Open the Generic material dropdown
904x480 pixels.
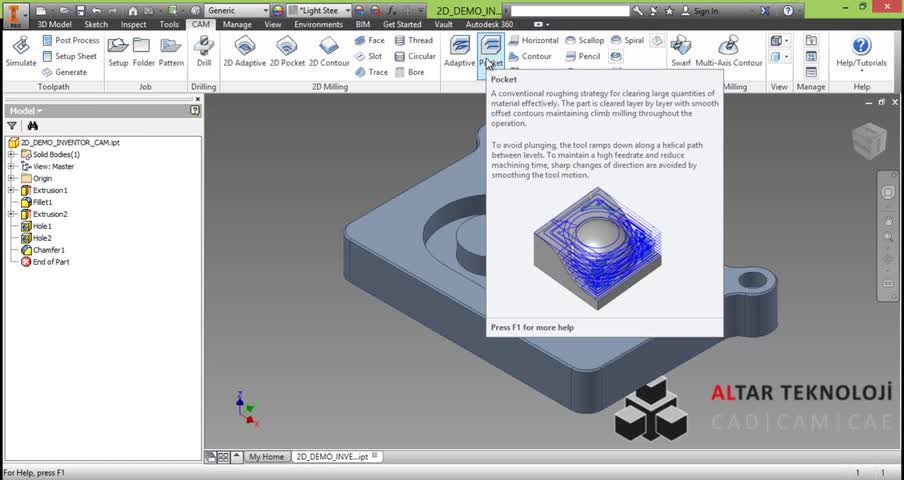(x=237, y=10)
